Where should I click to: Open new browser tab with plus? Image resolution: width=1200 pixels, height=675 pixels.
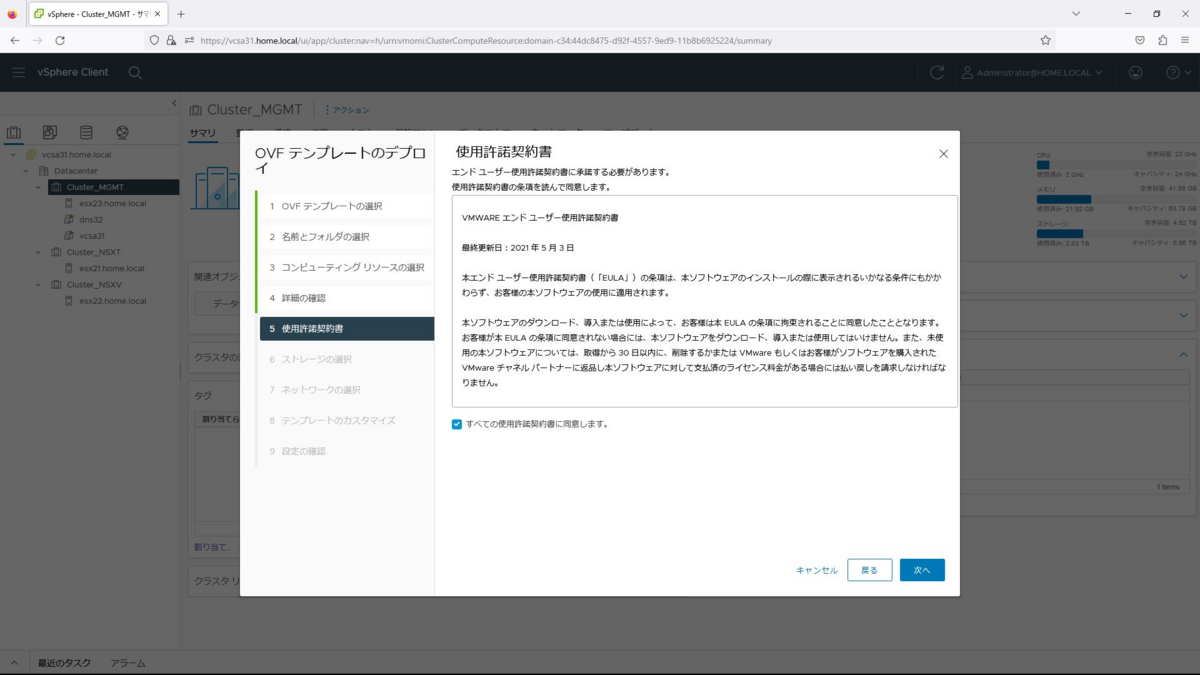click(181, 14)
